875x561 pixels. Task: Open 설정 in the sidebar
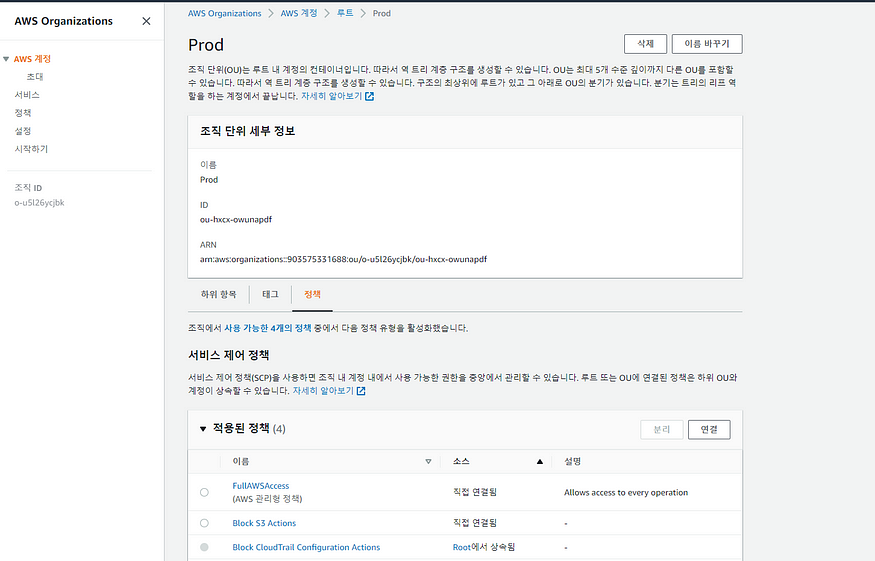(x=23, y=131)
